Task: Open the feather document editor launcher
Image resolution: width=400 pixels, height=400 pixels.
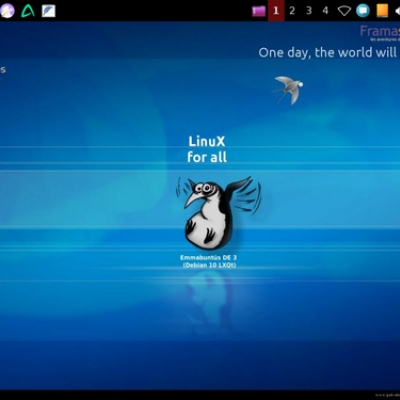Action: [49, 11]
